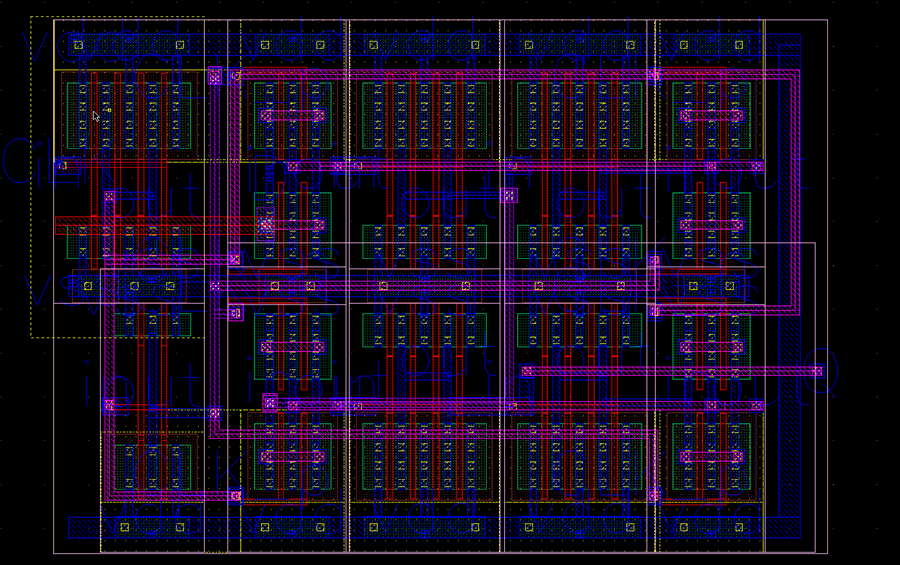
Task: Select the metal strap across the bottom-right transistor
Action: coord(711,456)
